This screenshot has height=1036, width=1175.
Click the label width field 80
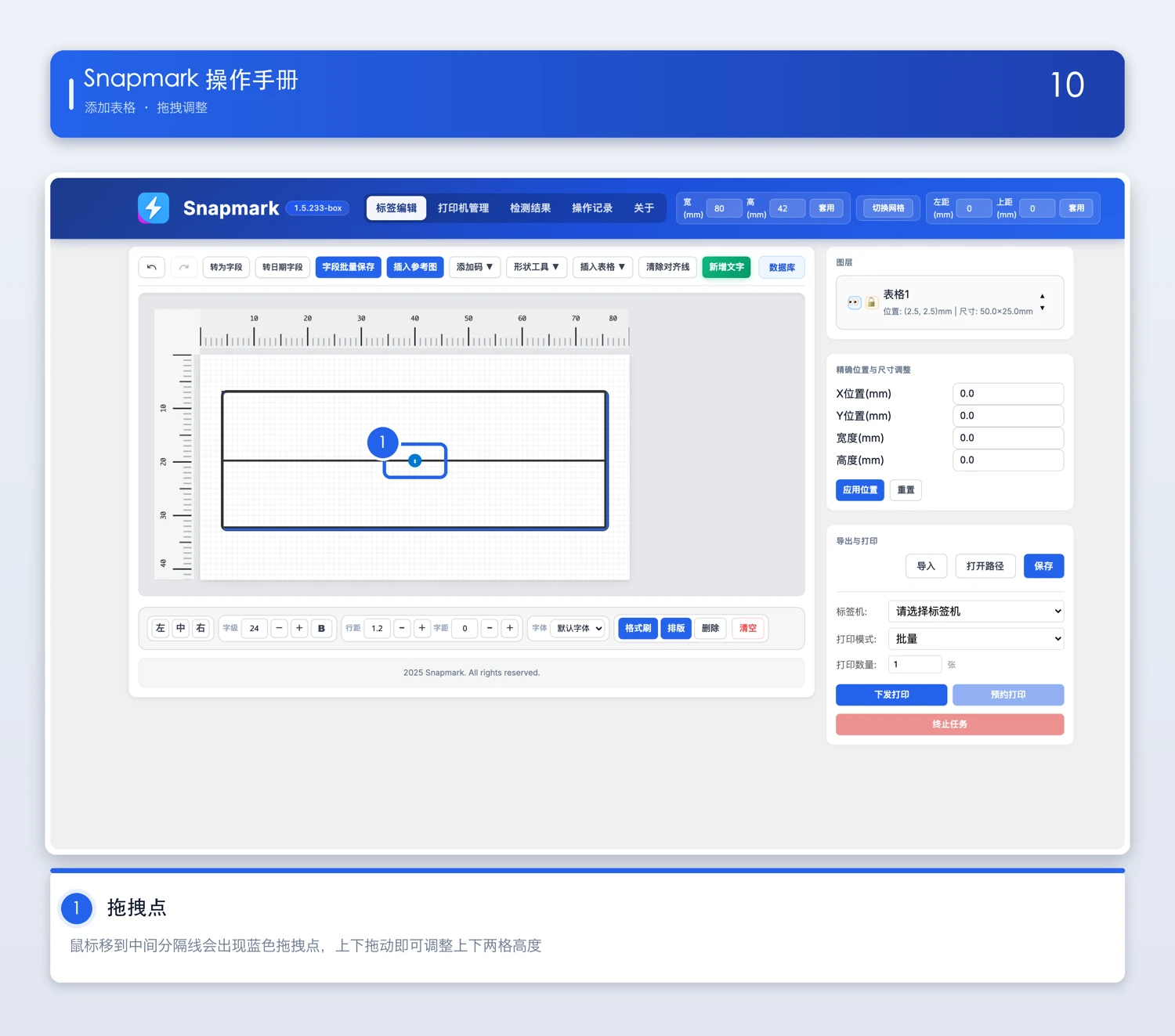[x=724, y=208]
